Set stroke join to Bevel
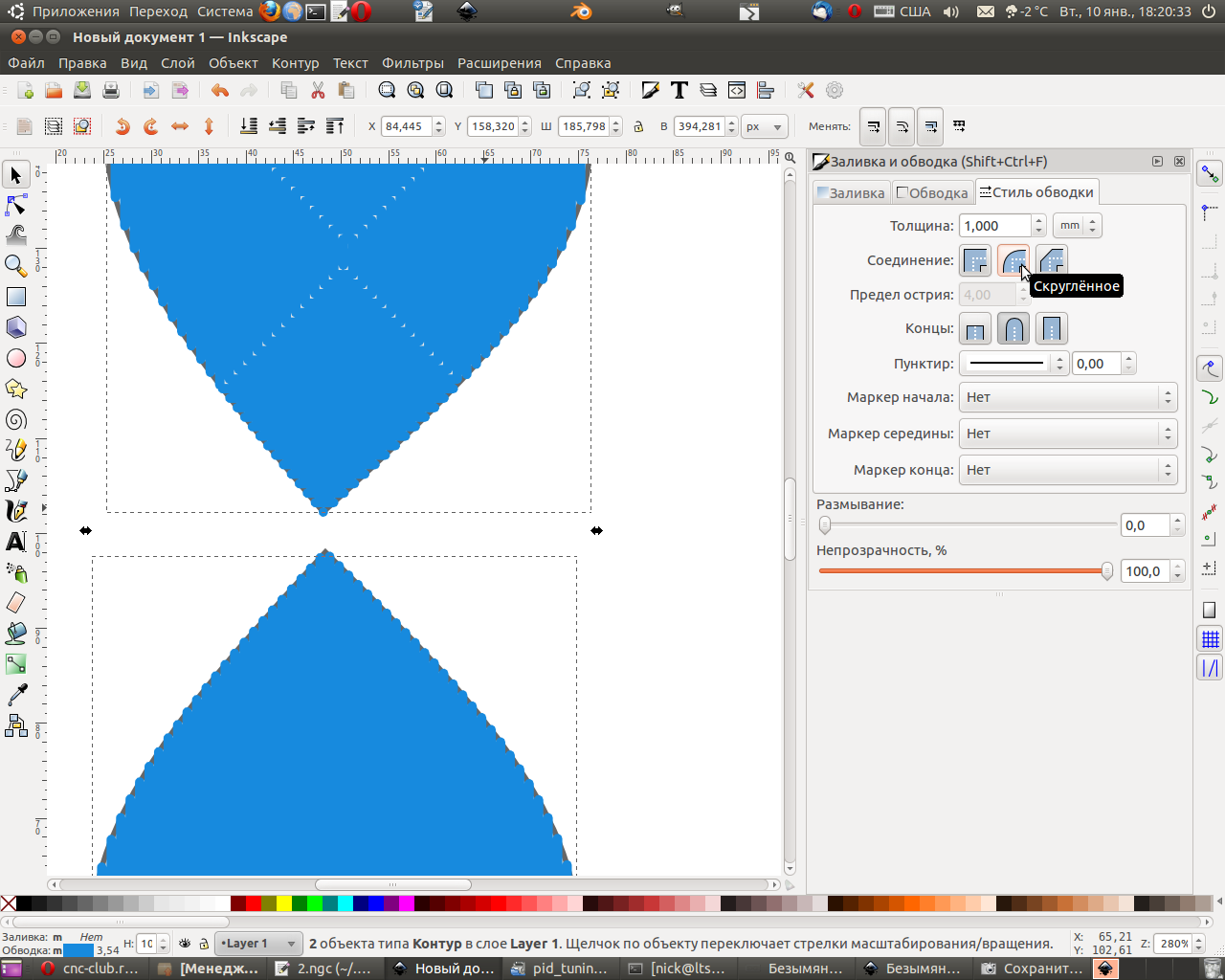 click(x=1052, y=260)
